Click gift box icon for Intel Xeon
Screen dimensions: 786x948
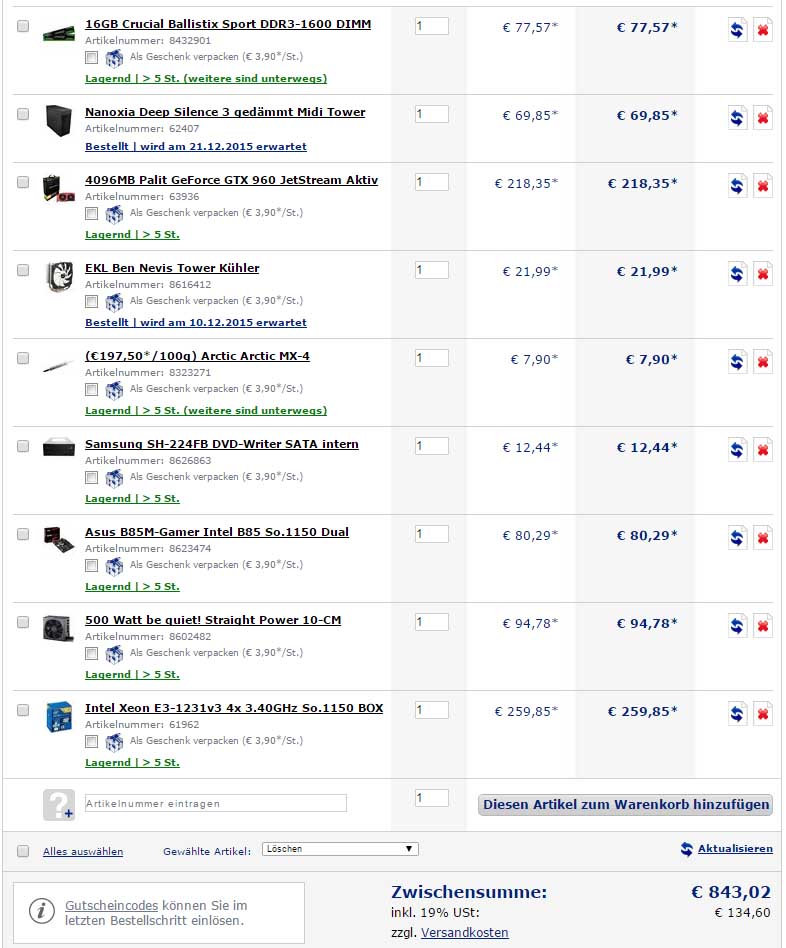click(x=114, y=742)
